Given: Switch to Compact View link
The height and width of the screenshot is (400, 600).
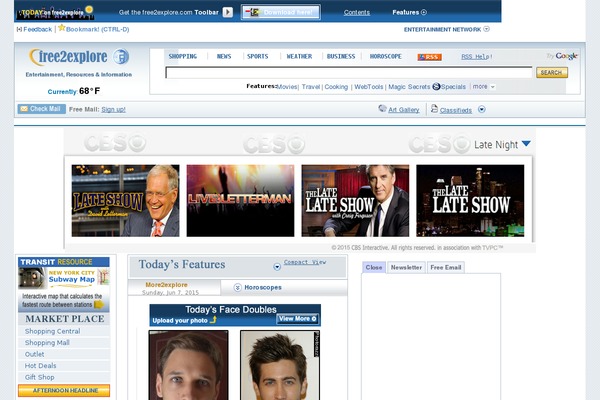Looking at the screenshot, I should pos(305,262).
